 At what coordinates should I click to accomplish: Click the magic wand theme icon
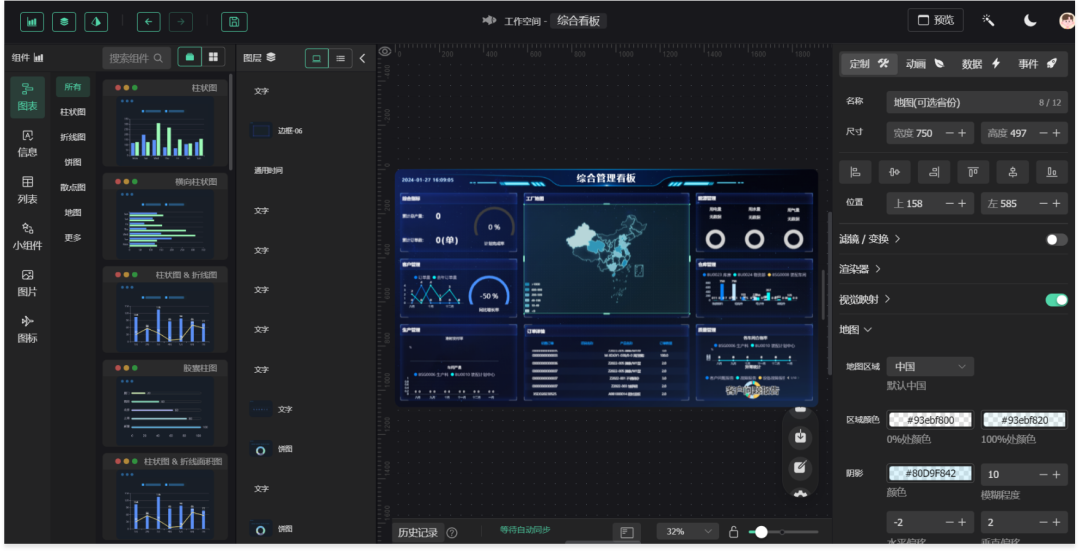(x=988, y=21)
